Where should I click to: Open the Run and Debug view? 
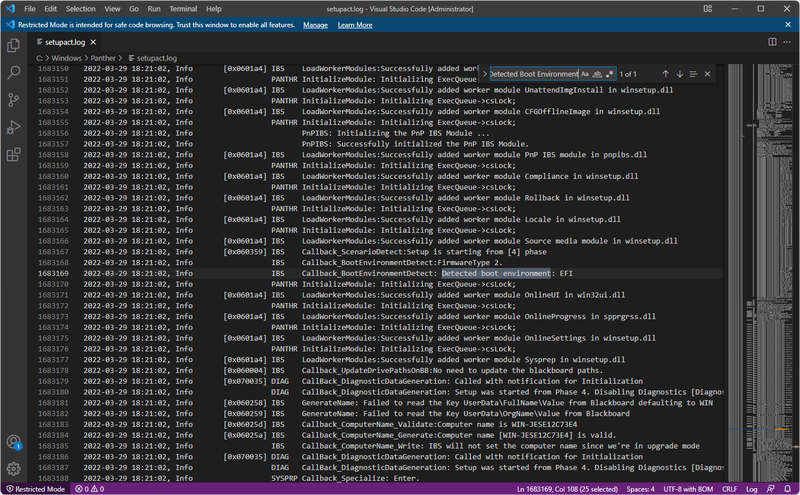(x=14, y=127)
